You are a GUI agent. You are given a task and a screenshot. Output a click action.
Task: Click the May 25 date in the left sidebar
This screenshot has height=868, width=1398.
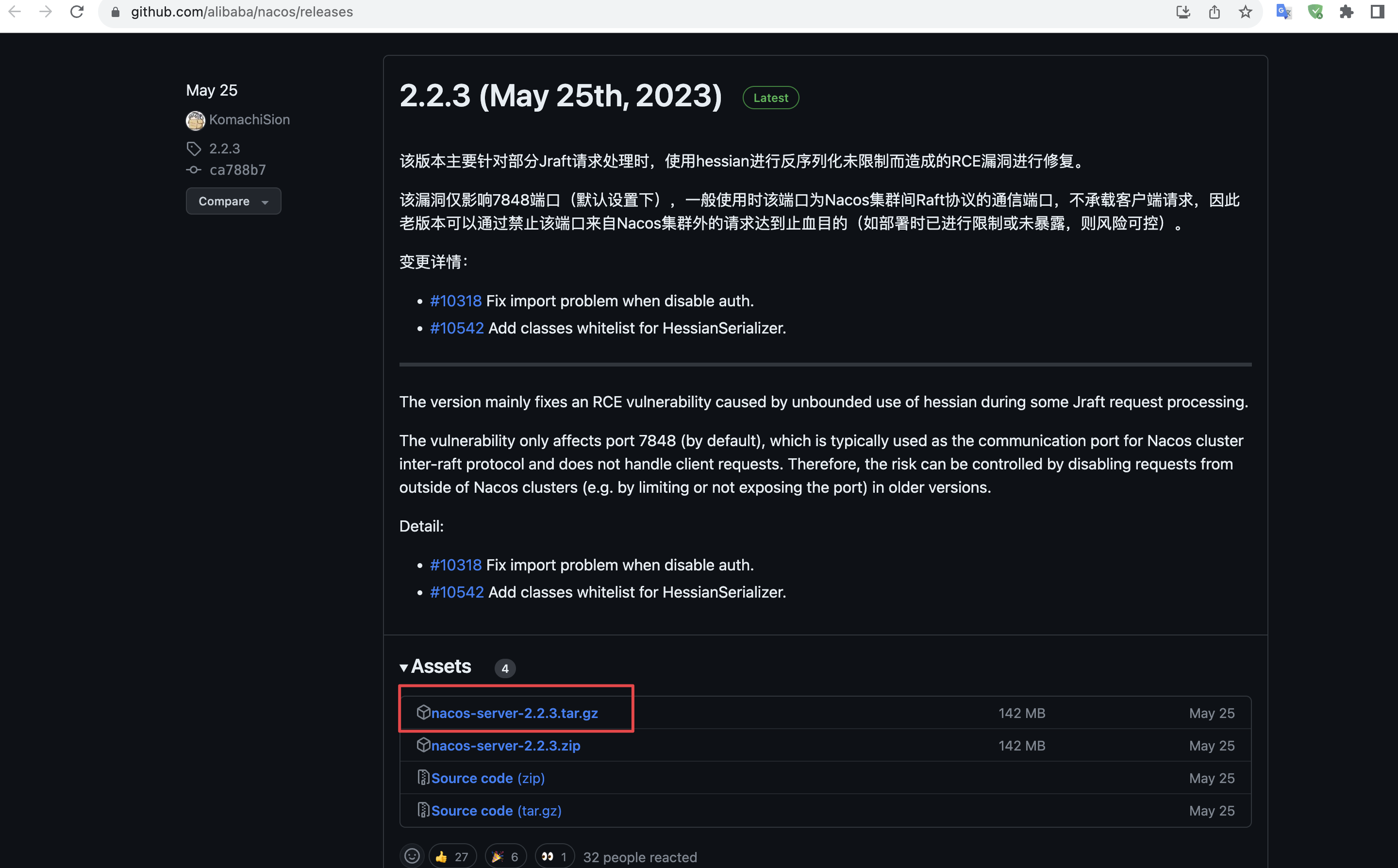212,90
